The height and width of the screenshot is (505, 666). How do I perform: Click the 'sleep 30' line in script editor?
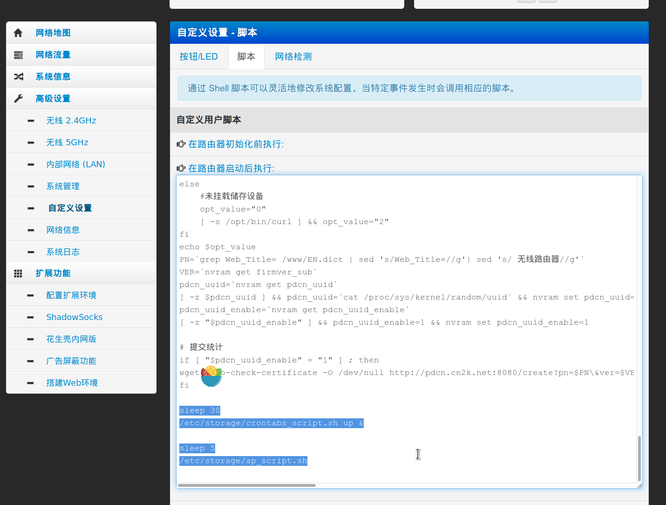(x=200, y=411)
